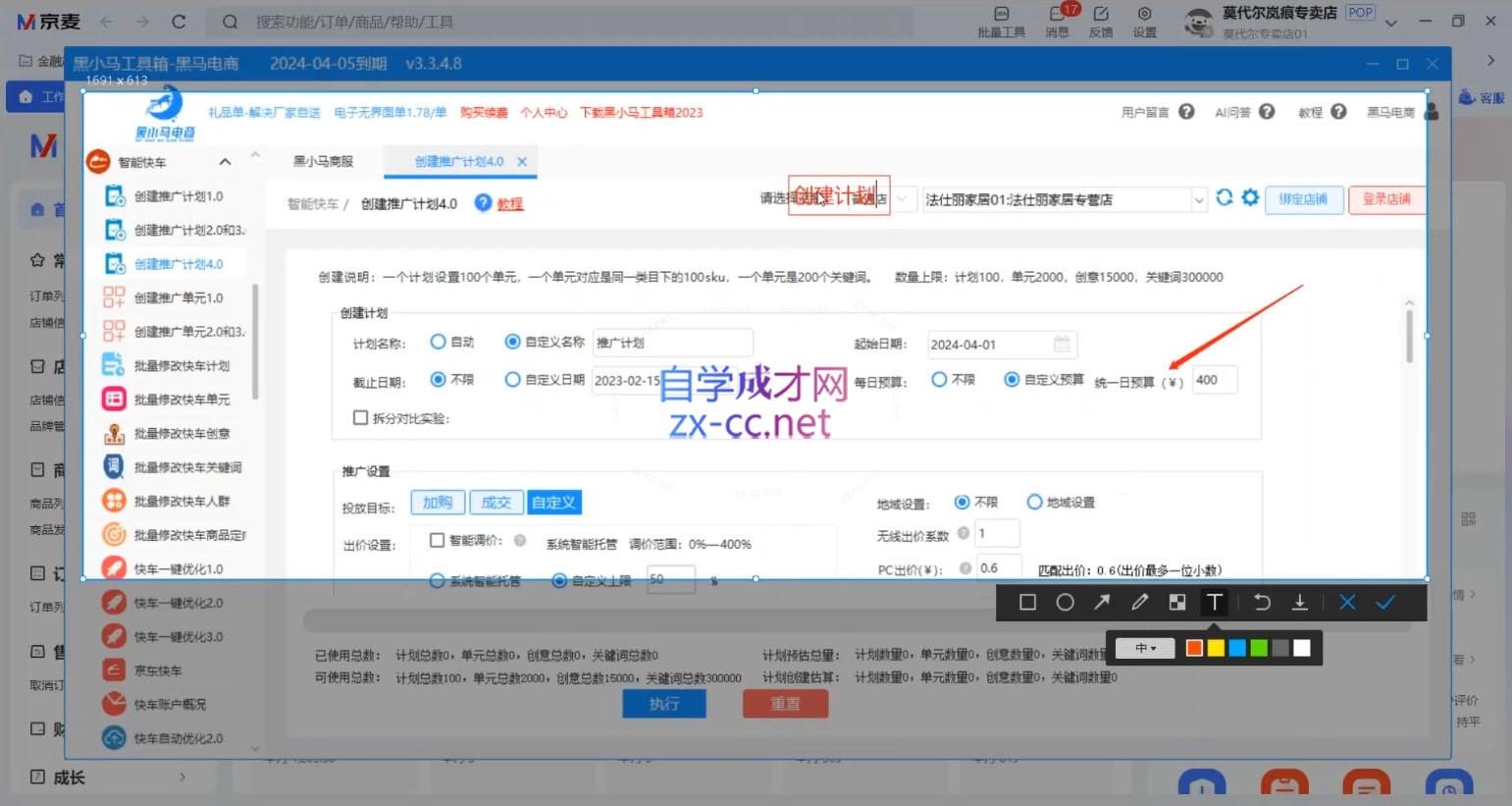Screen dimensions: 1512x806
Task: Open 消息 notifications in JD Maijia header
Action: click(x=1057, y=21)
